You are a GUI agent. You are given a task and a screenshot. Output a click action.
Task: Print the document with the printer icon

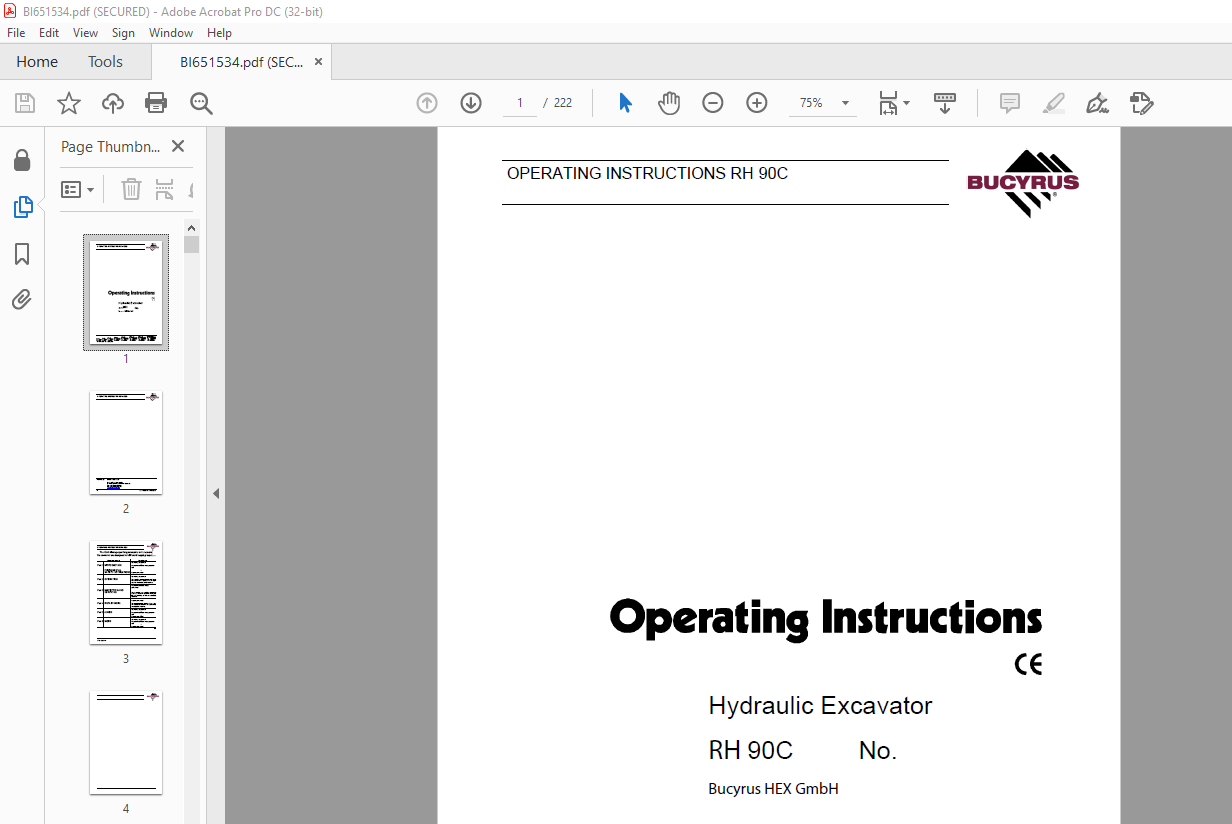156,103
